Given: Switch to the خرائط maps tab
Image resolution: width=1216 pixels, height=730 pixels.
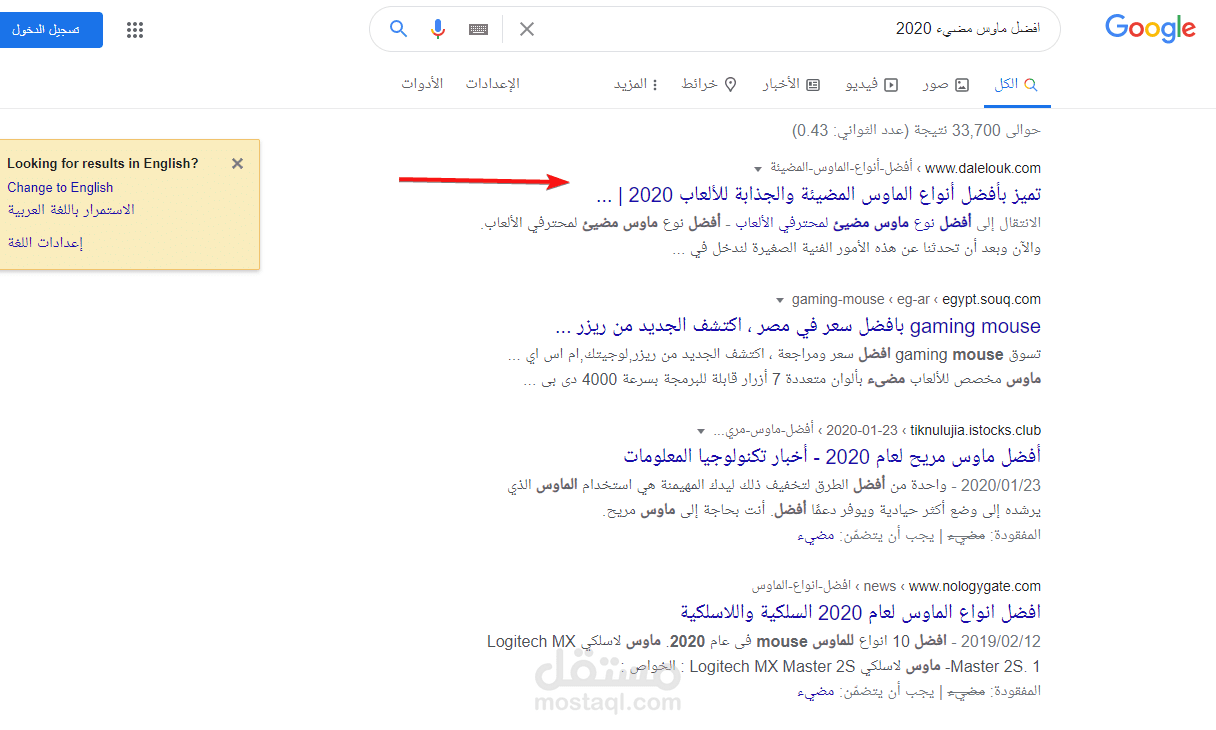Looking at the screenshot, I should pyautogui.click(x=709, y=84).
